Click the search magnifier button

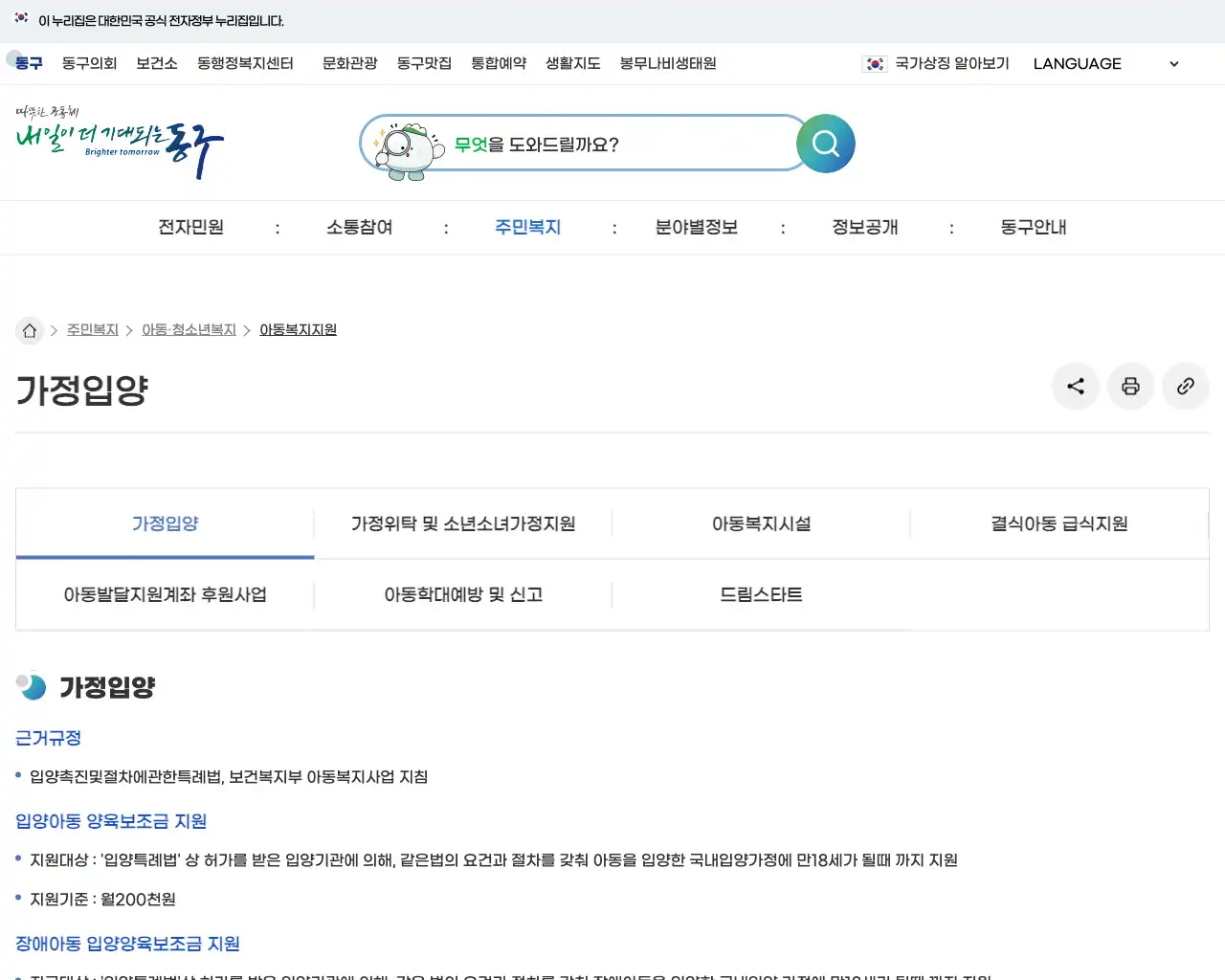(824, 144)
